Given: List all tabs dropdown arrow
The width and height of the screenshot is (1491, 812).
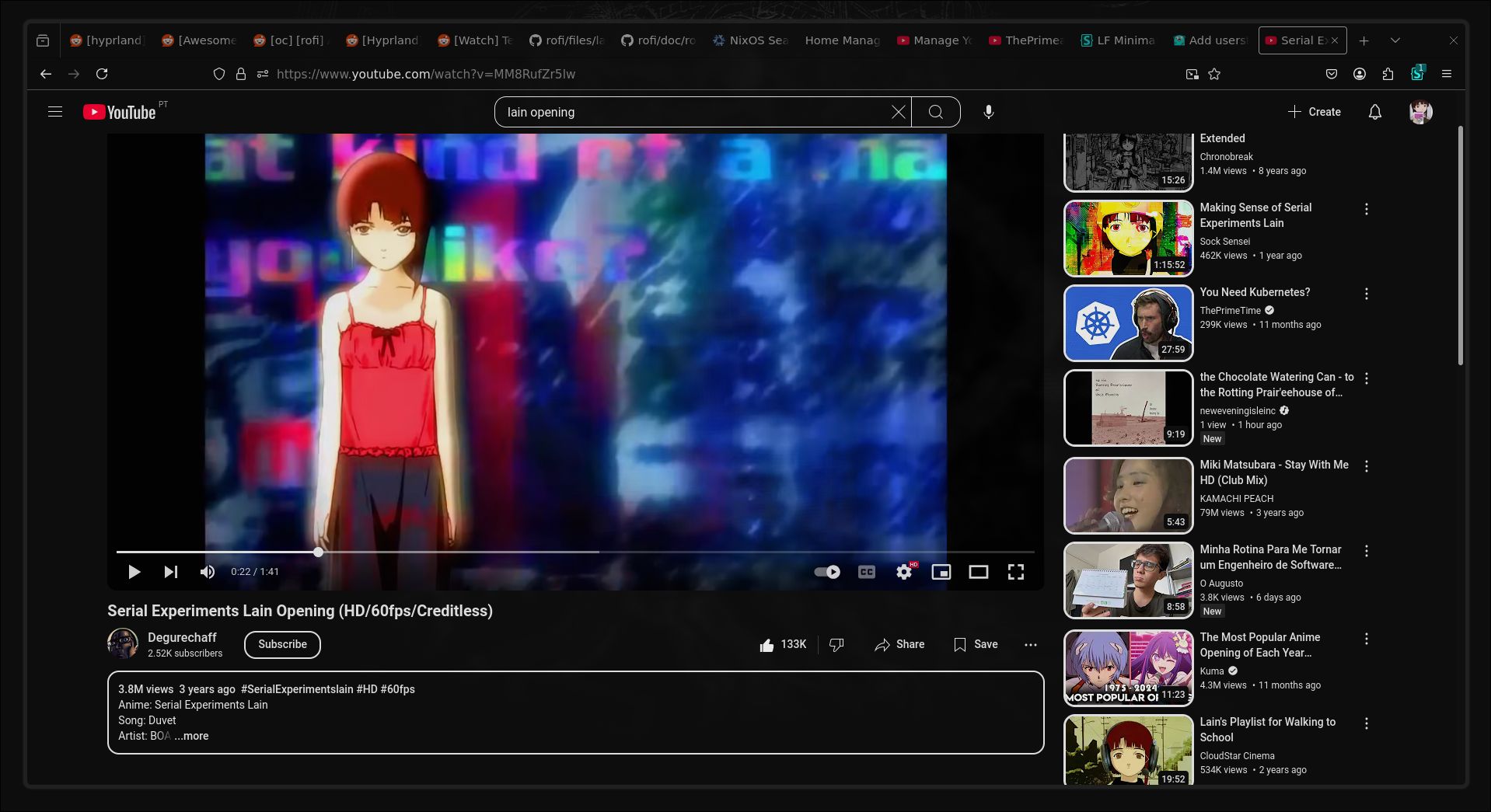Looking at the screenshot, I should coord(1395,40).
